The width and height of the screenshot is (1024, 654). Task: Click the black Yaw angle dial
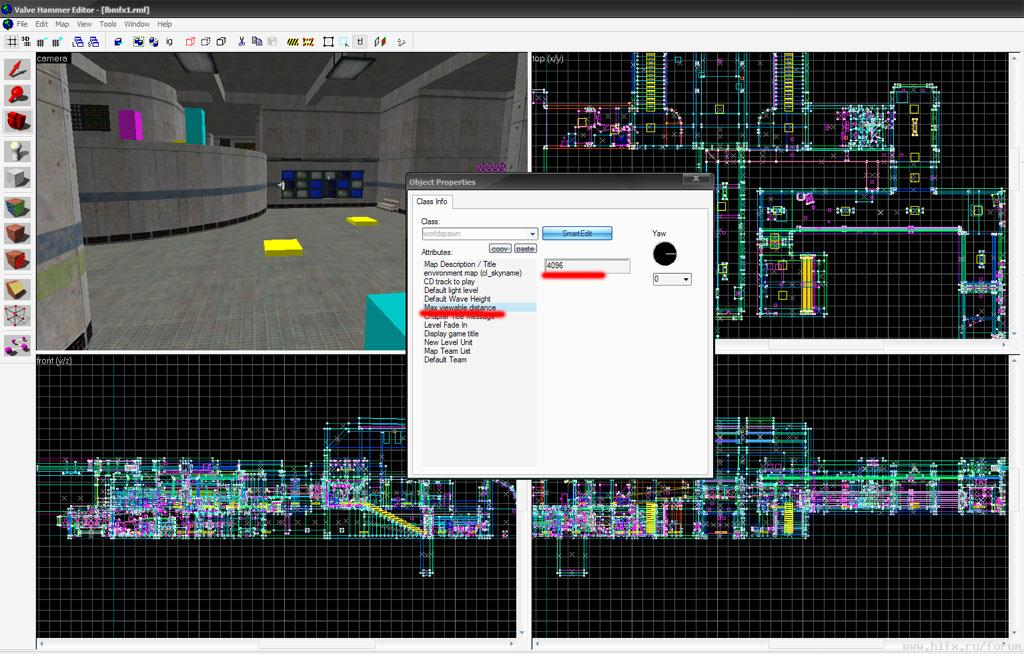[664, 254]
